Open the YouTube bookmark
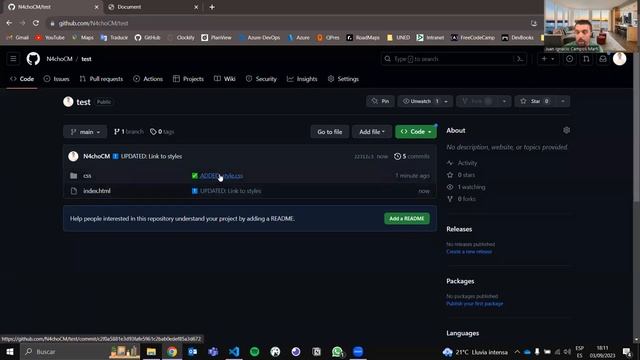This screenshot has width=640, height=360. 50,38
